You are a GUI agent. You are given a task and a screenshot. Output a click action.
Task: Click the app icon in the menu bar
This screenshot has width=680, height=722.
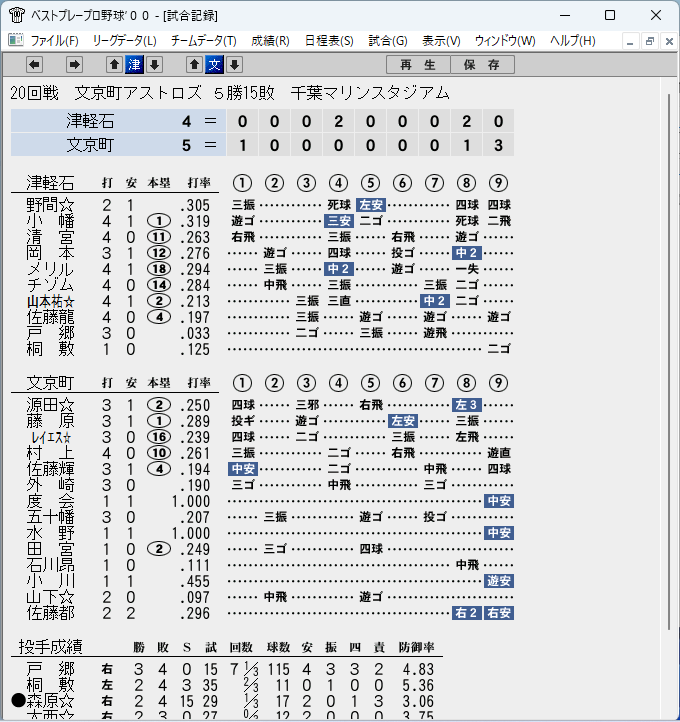coord(16,41)
